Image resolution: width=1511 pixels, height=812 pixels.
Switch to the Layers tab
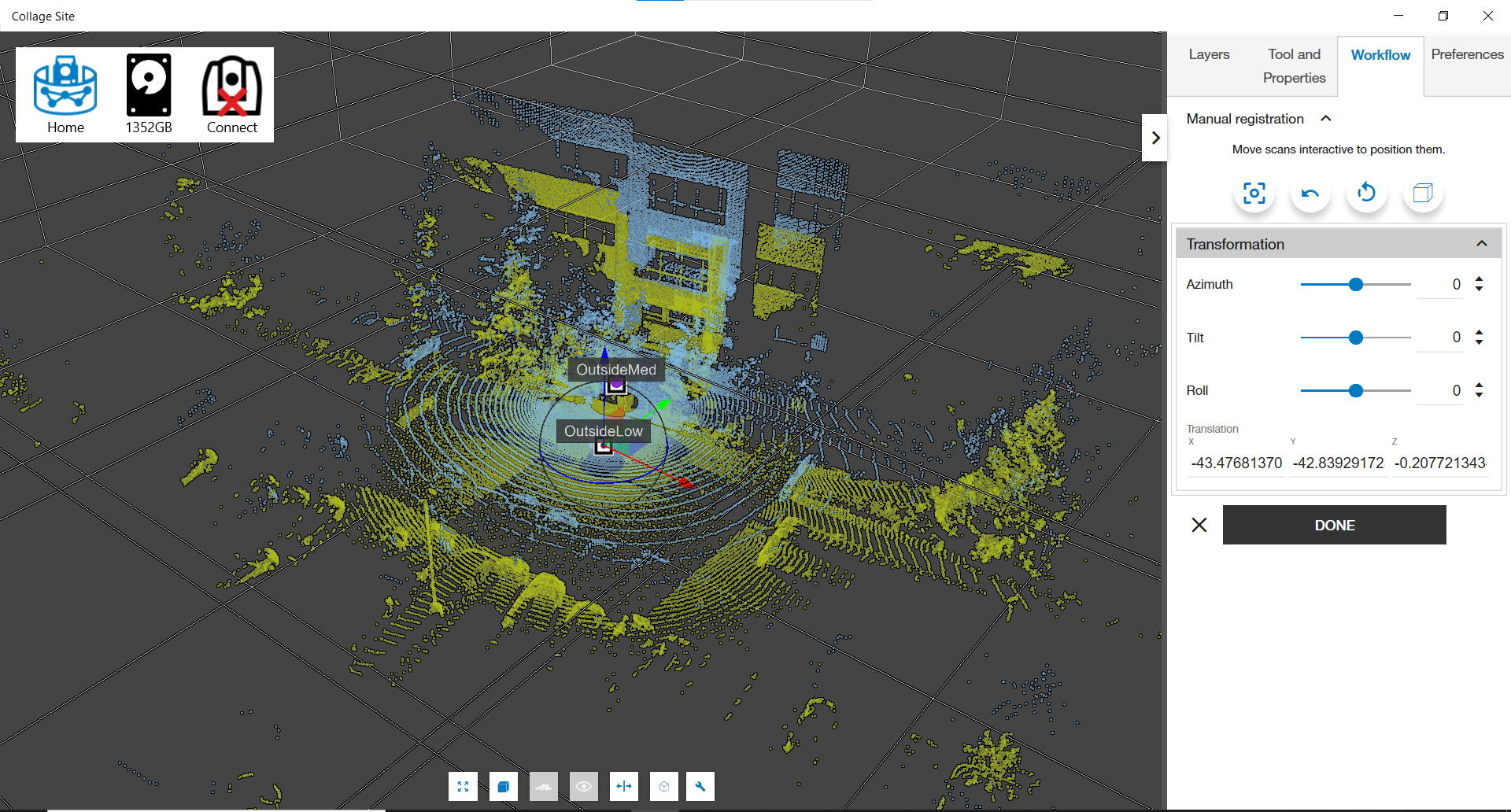pos(1209,54)
